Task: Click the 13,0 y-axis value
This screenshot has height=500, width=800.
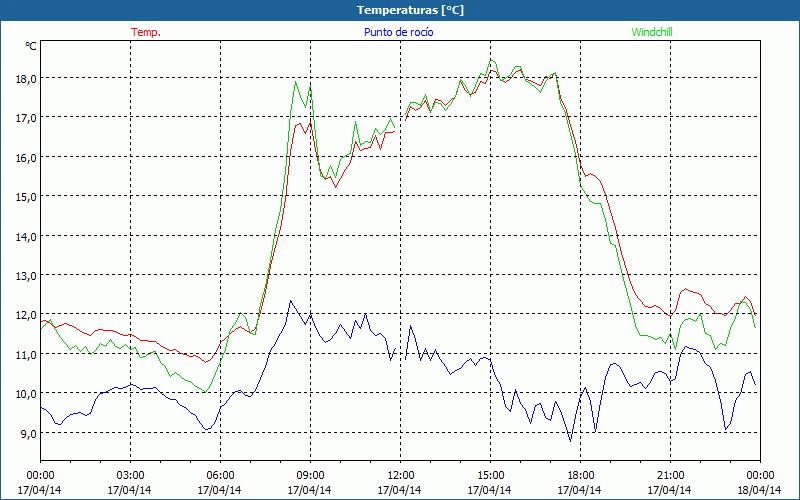Action: (27, 276)
